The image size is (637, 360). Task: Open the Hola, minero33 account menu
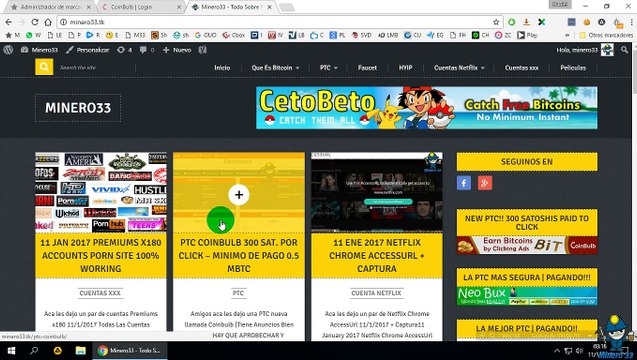pos(585,50)
